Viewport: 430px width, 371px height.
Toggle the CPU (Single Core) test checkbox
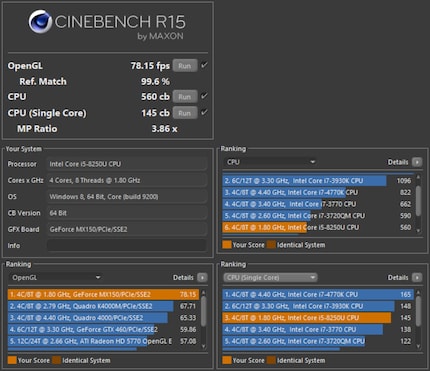point(204,112)
